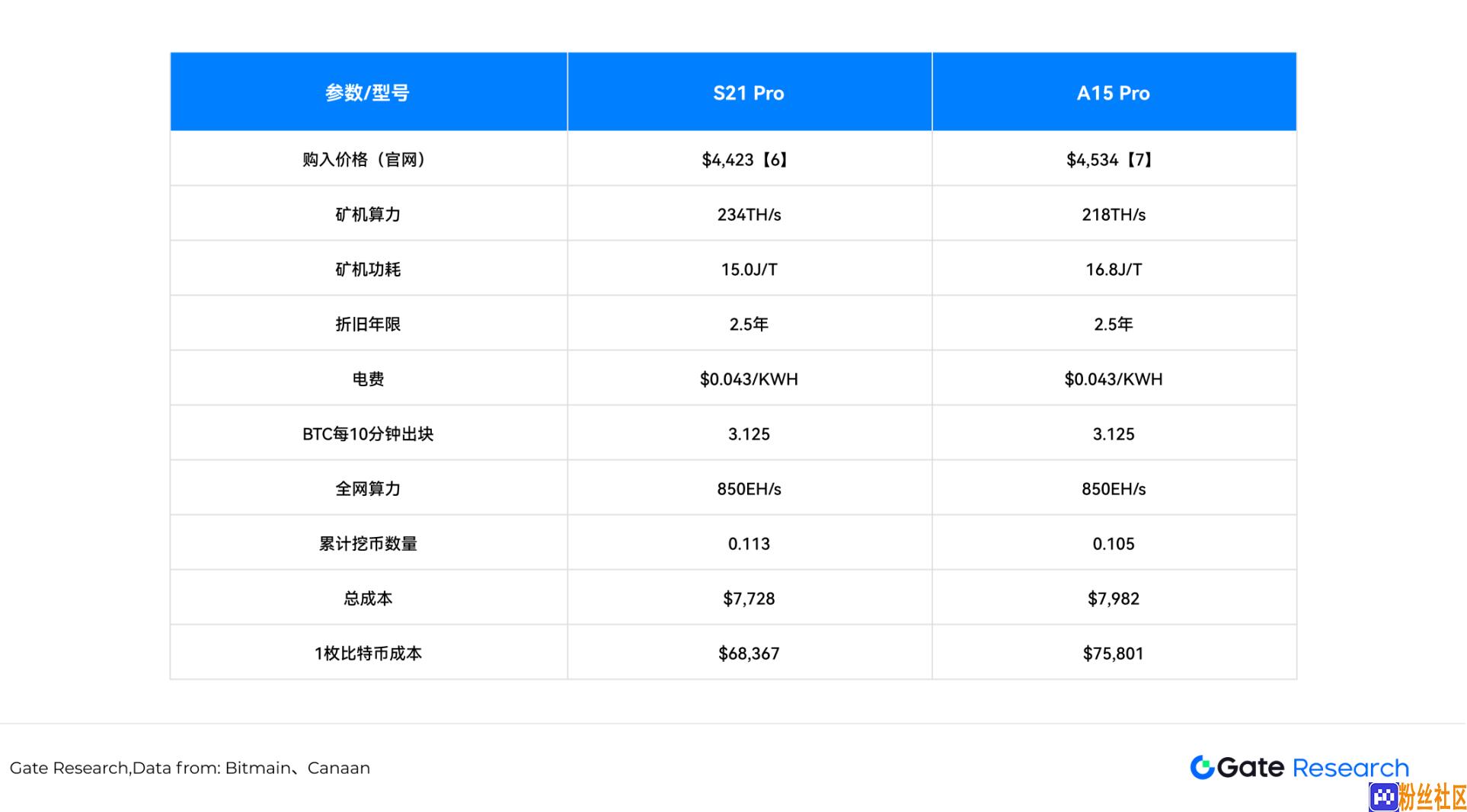The width and height of the screenshot is (1467, 812).
Task: Select the A15 Pro column header
Action: pos(1114,92)
